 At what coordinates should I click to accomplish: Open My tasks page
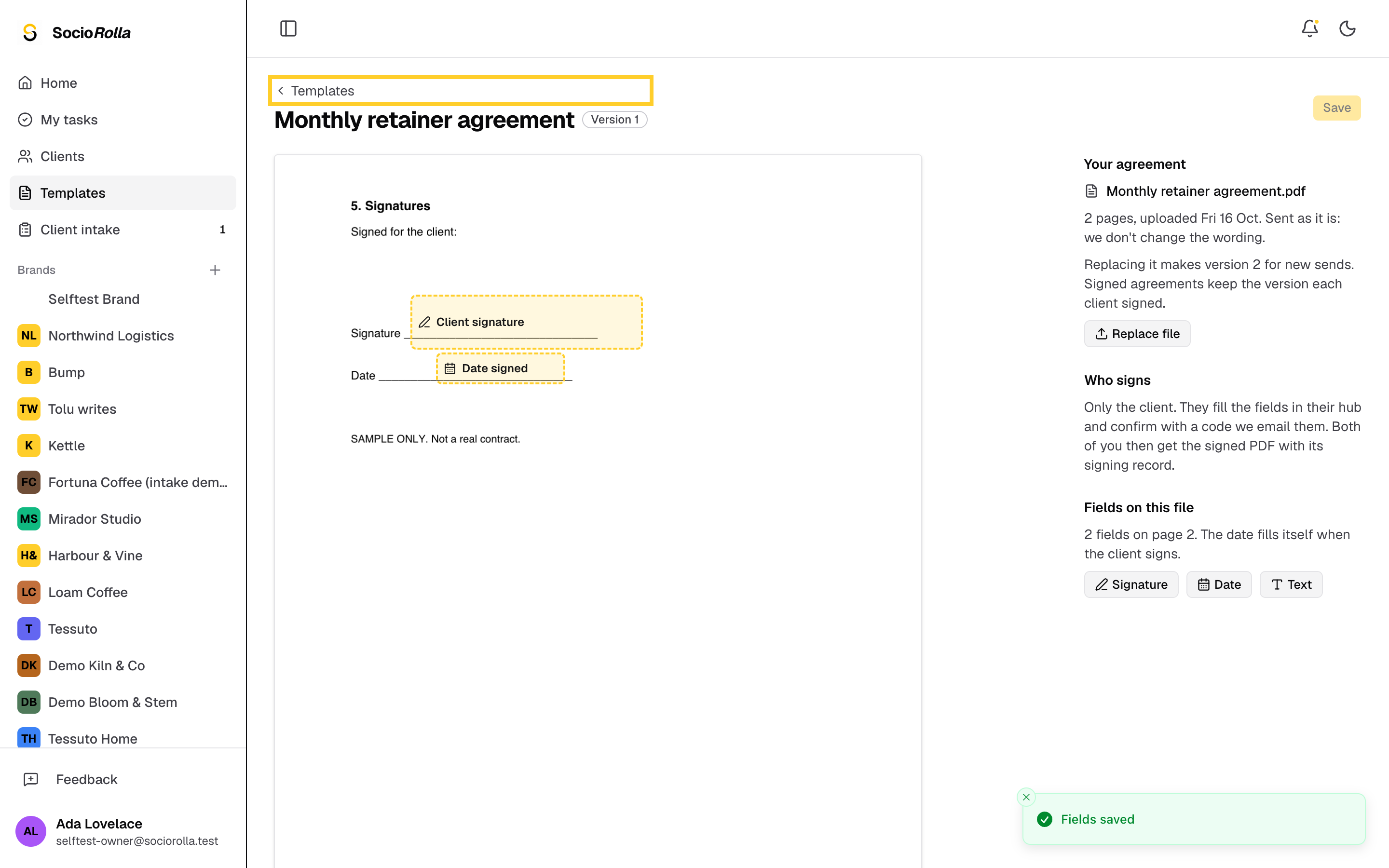click(x=123, y=120)
